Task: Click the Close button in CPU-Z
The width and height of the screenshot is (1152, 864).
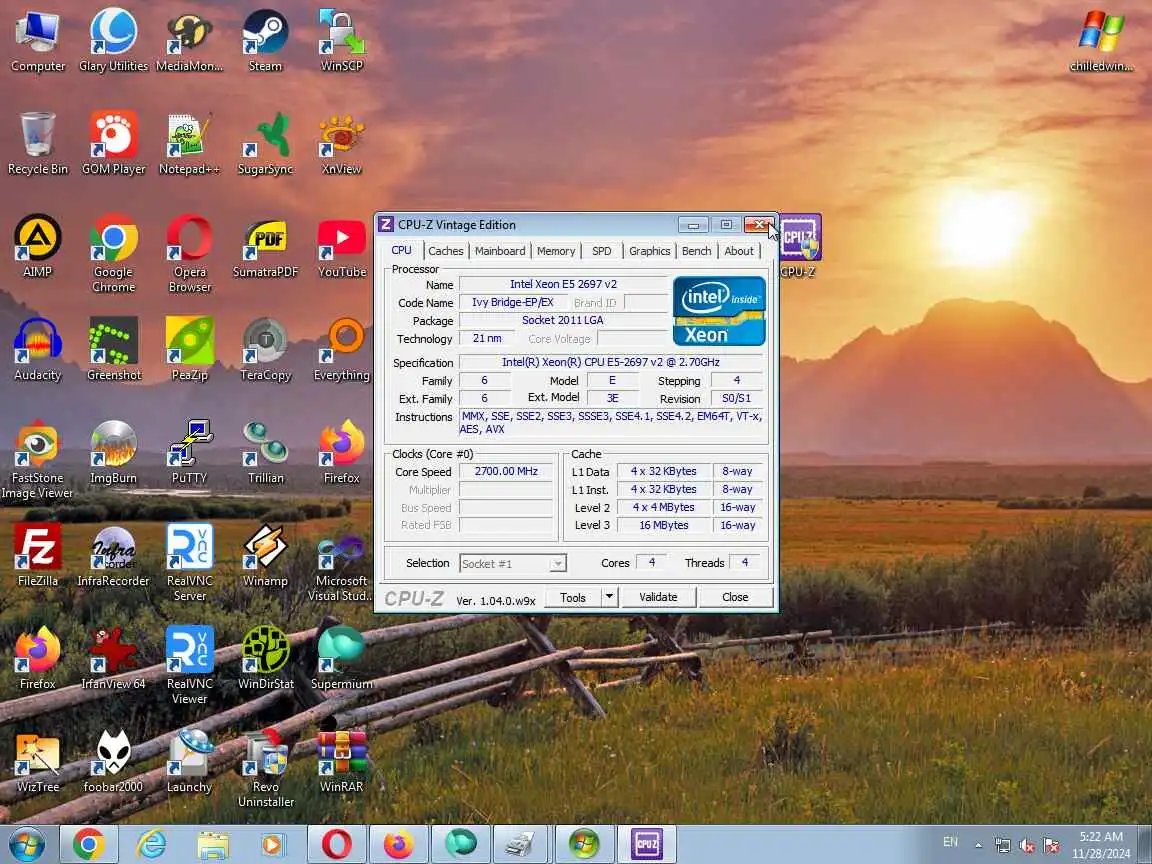Action: point(735,597)
